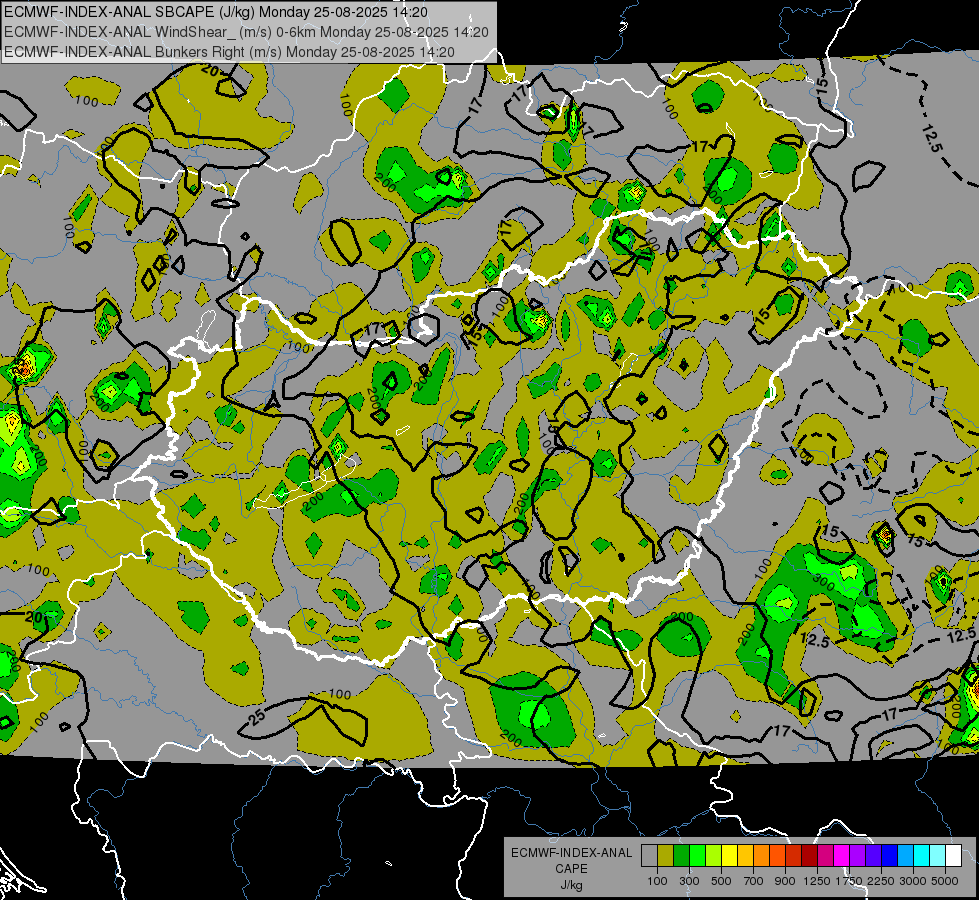Click the 25 contour label on map
The height and width of the screenshot is (900, 979).
(x=257, y=717)
